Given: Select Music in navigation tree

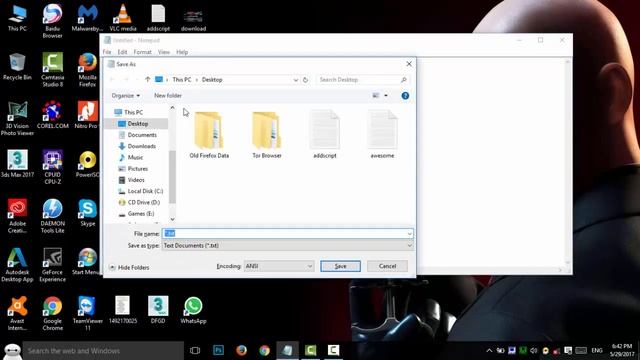Looking at the screenshot, I should coord(135,157).
